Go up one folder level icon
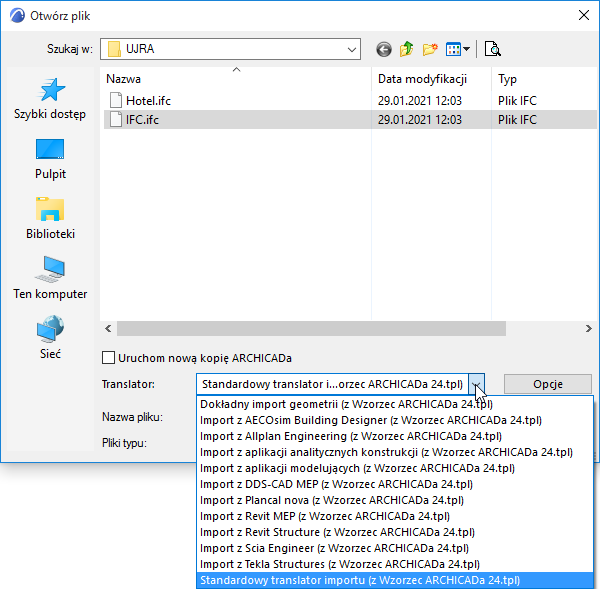600x589 pixels. point(406,49)
